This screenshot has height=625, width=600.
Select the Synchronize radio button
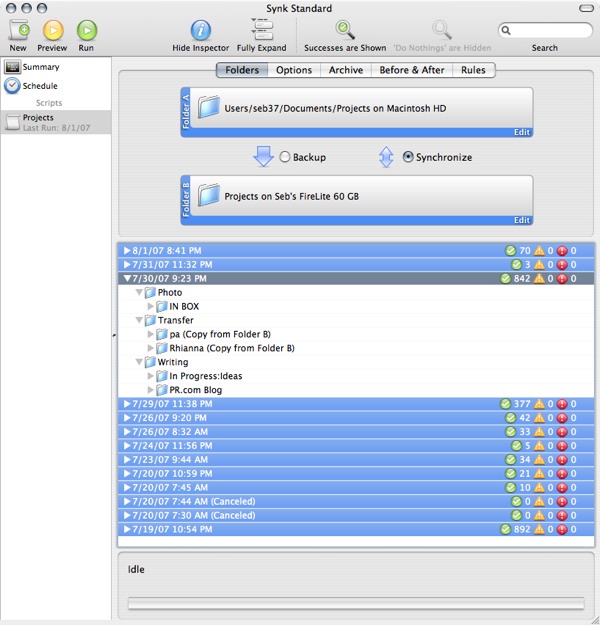408,157
